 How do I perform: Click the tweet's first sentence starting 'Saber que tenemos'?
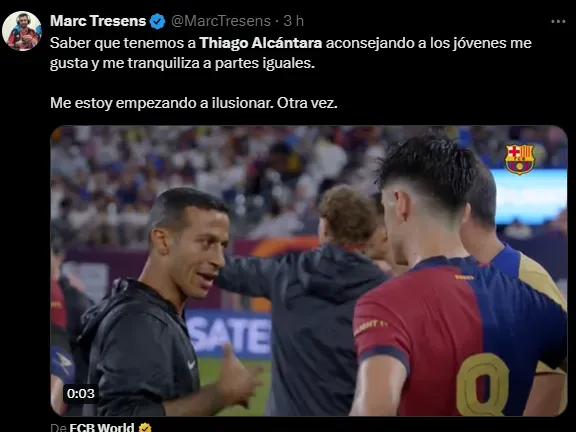tap(291, 53)
